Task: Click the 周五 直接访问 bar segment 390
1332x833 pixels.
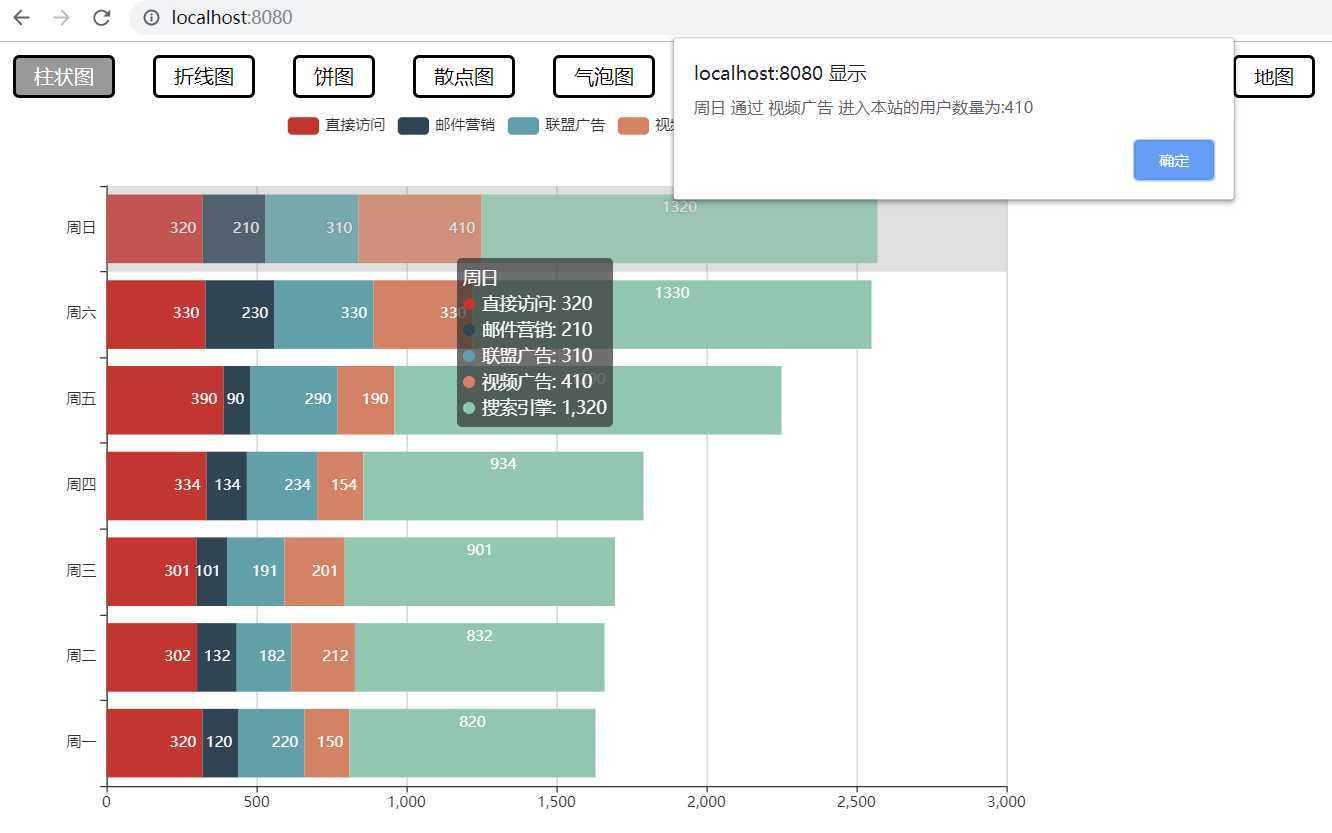Action: point(165,400)
